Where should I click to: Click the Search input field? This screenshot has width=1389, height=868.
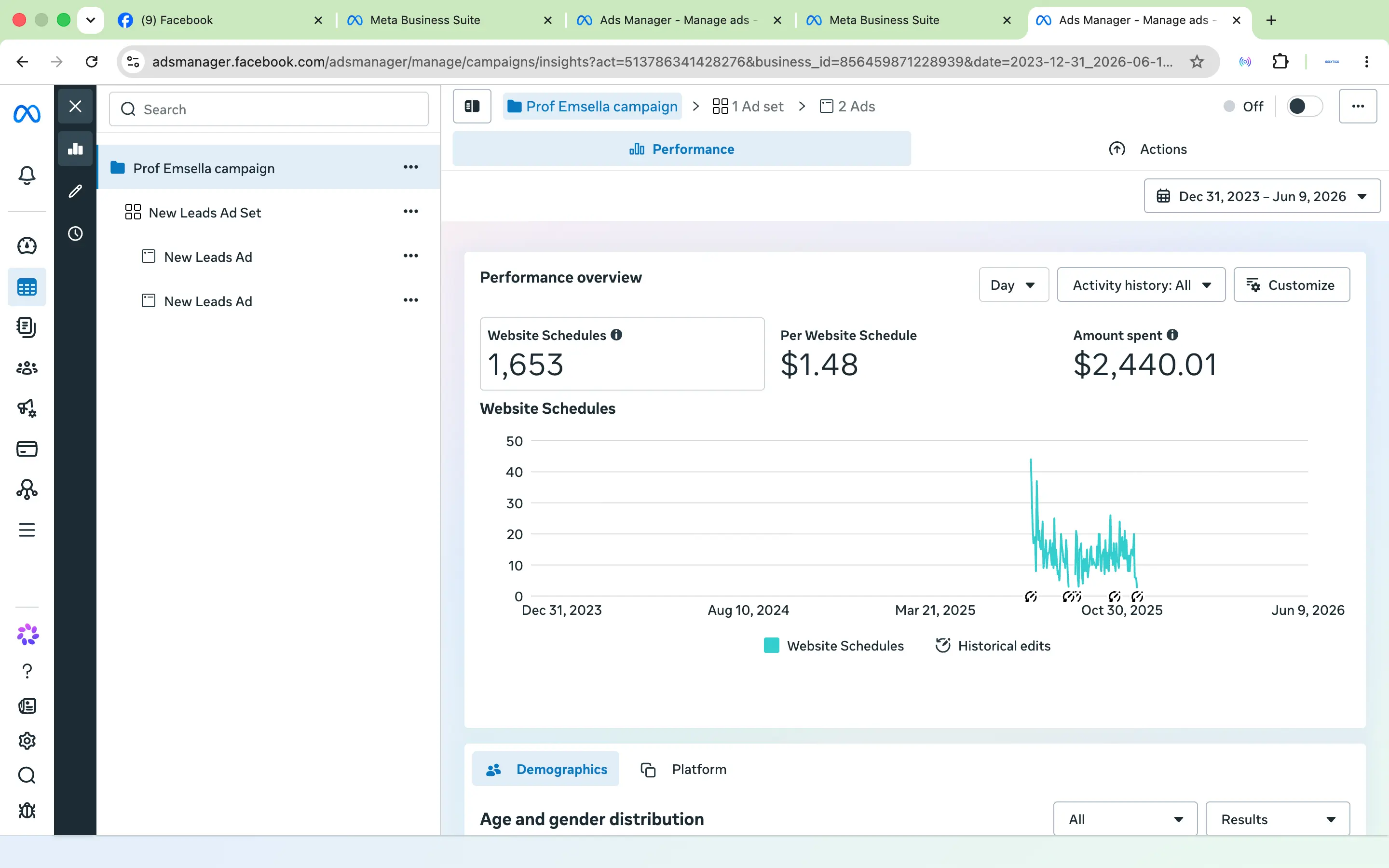coord(269,109)
